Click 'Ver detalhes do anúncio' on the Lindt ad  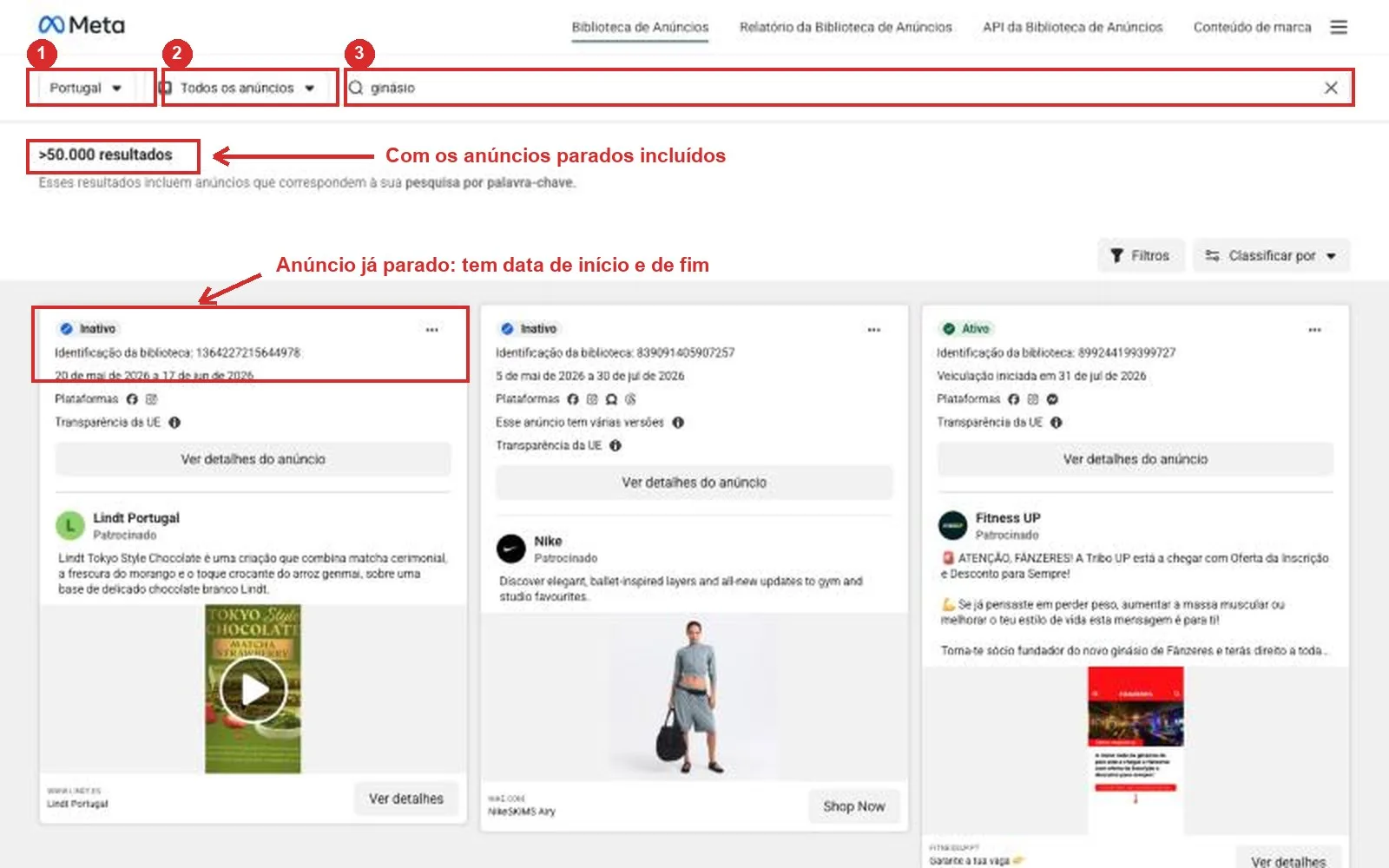253,459
